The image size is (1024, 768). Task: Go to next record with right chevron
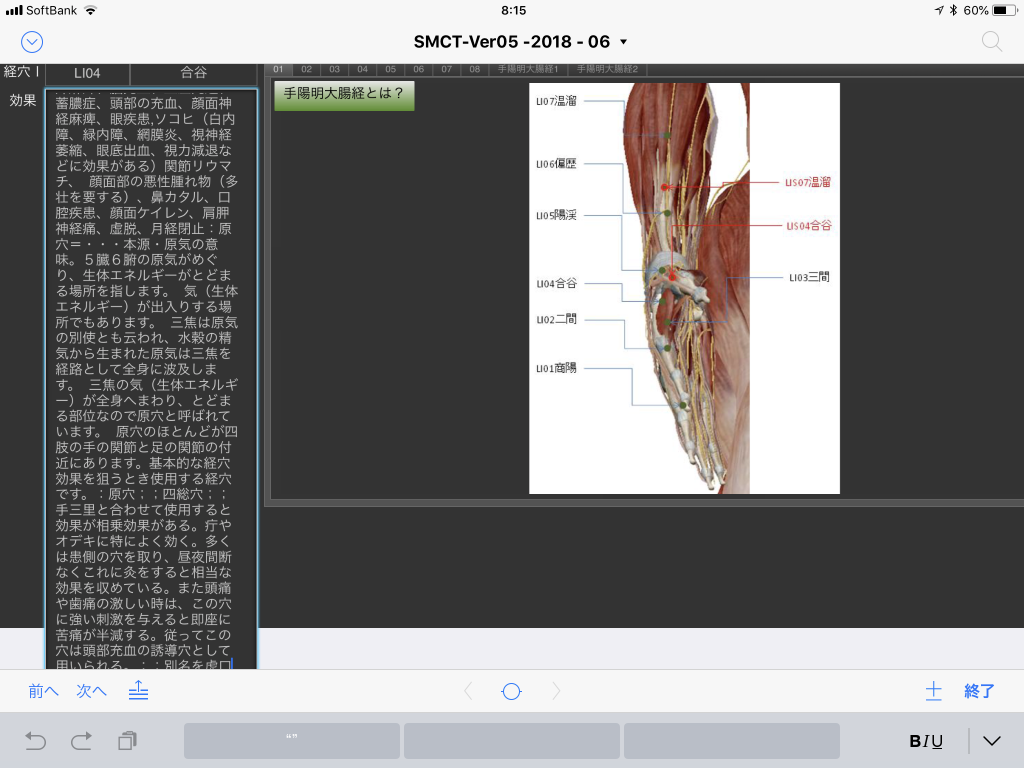tap(556, 691)
